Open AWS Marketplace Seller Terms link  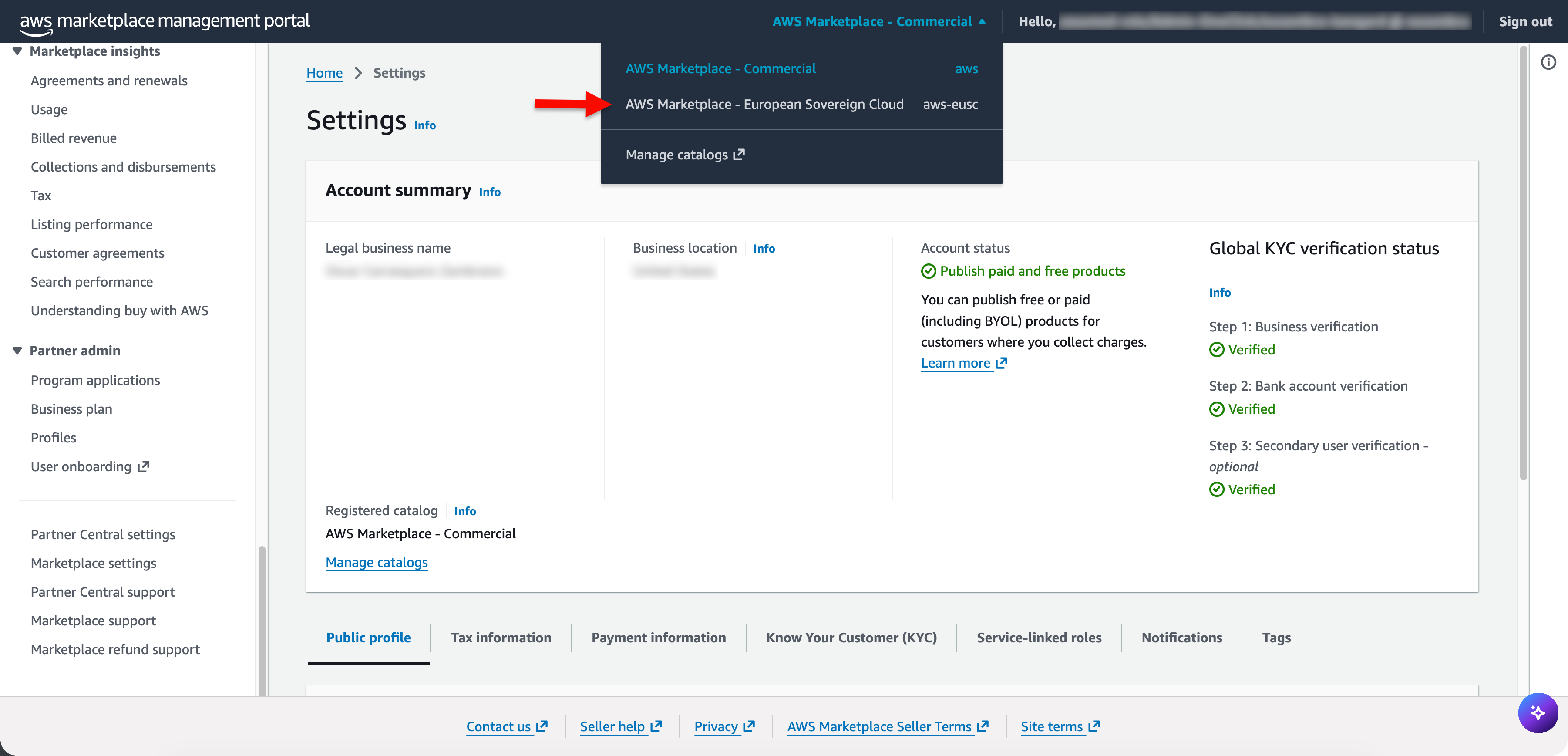click(888, 726)
